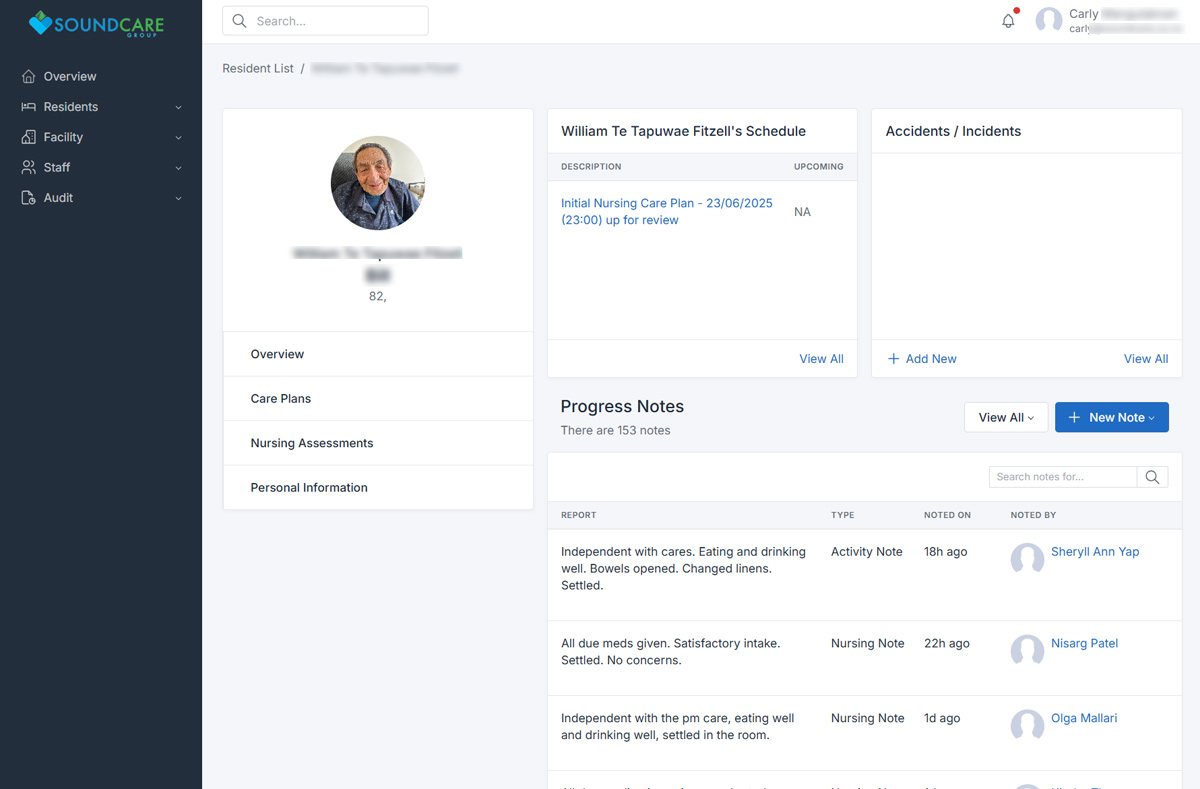
Task: Open the New Note dropdown button
Action: [x=1111, y=418]
